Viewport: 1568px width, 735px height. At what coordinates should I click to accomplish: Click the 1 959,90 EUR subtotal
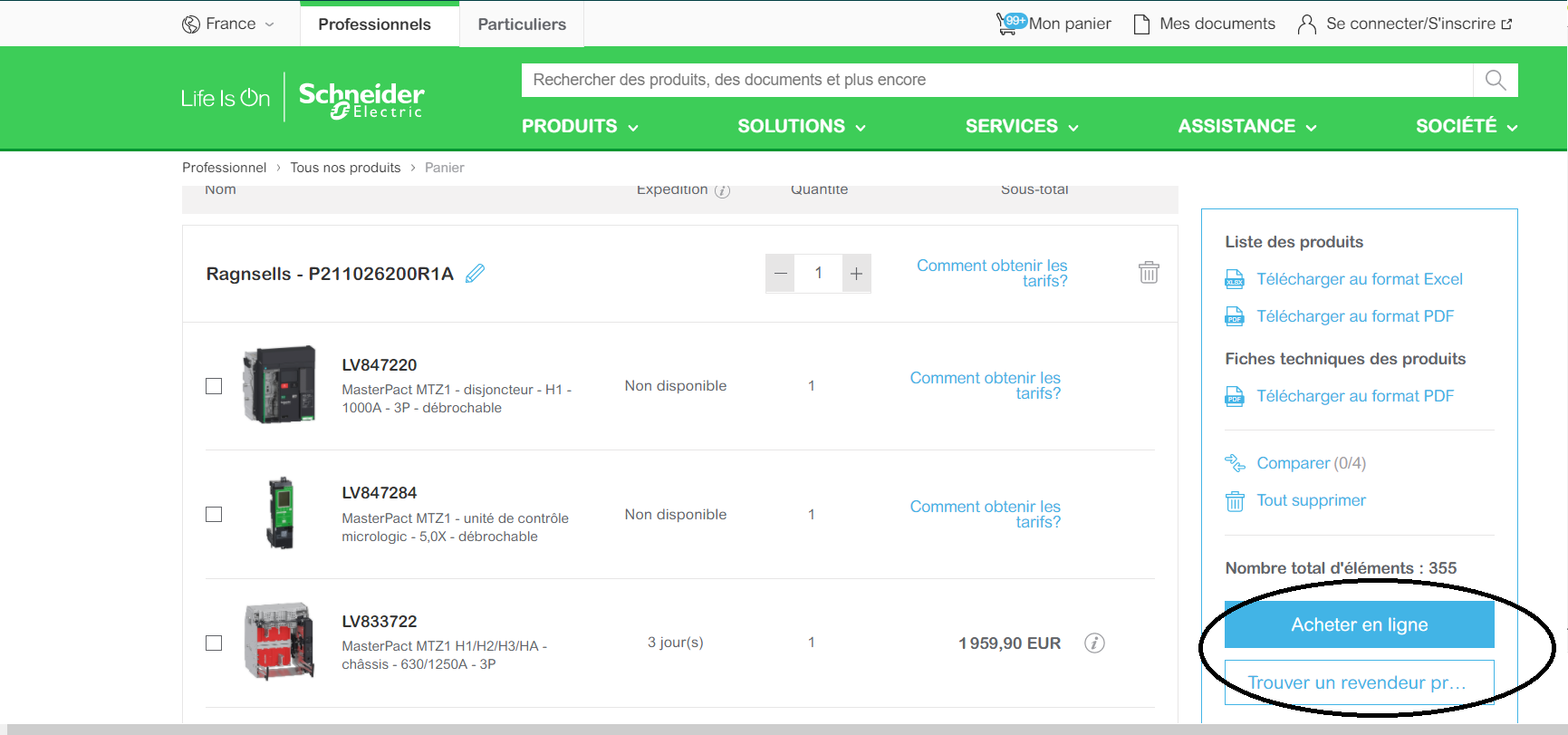pos(1009,643)
